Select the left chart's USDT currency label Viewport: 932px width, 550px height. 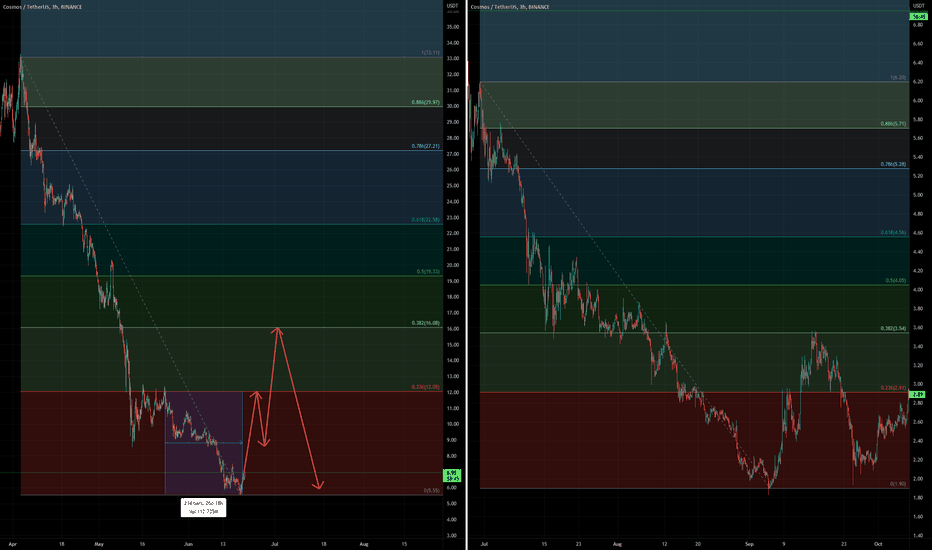(452, 6)
